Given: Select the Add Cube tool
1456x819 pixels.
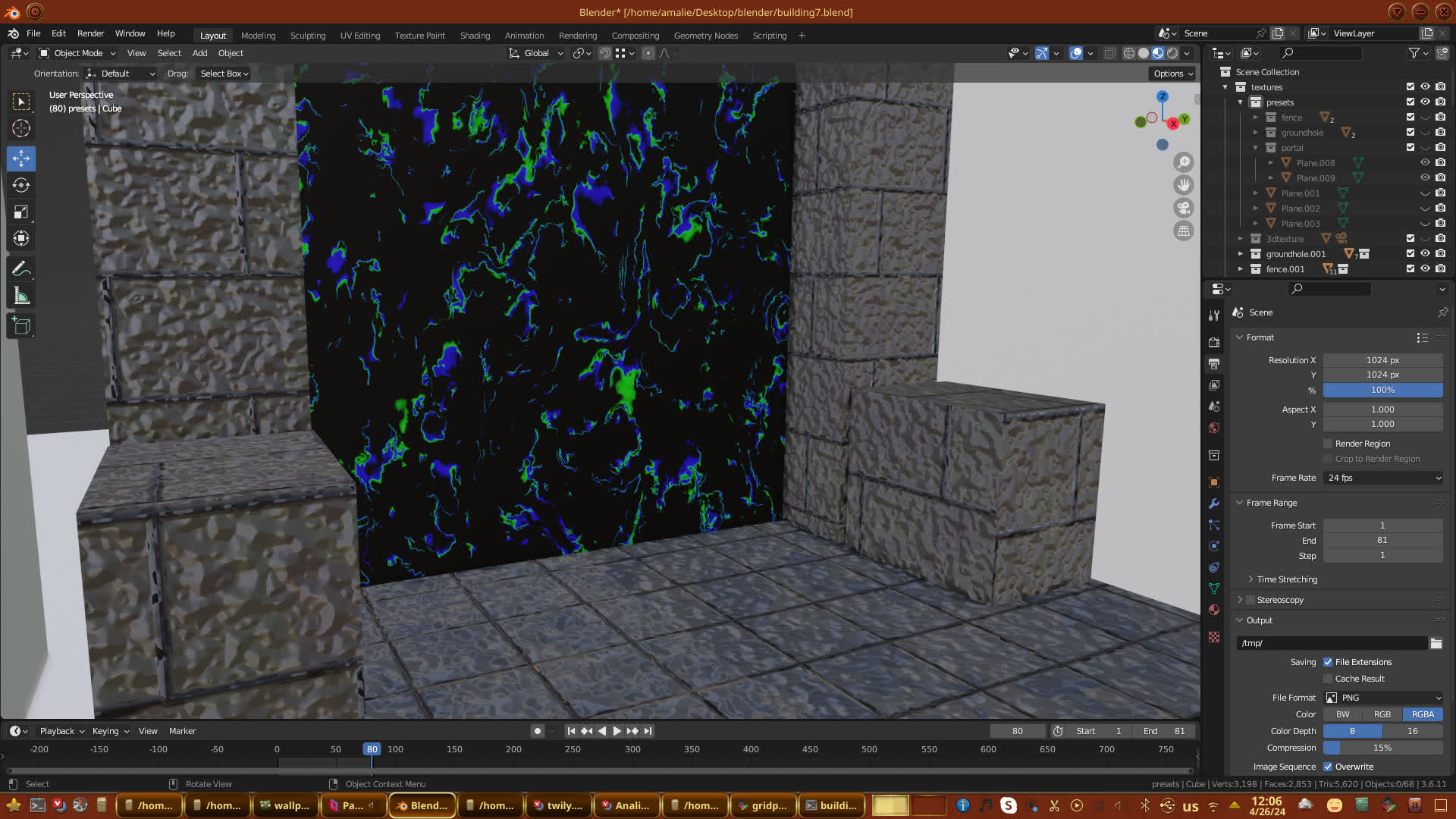Looking at the screenshot, I should point(21,326).
